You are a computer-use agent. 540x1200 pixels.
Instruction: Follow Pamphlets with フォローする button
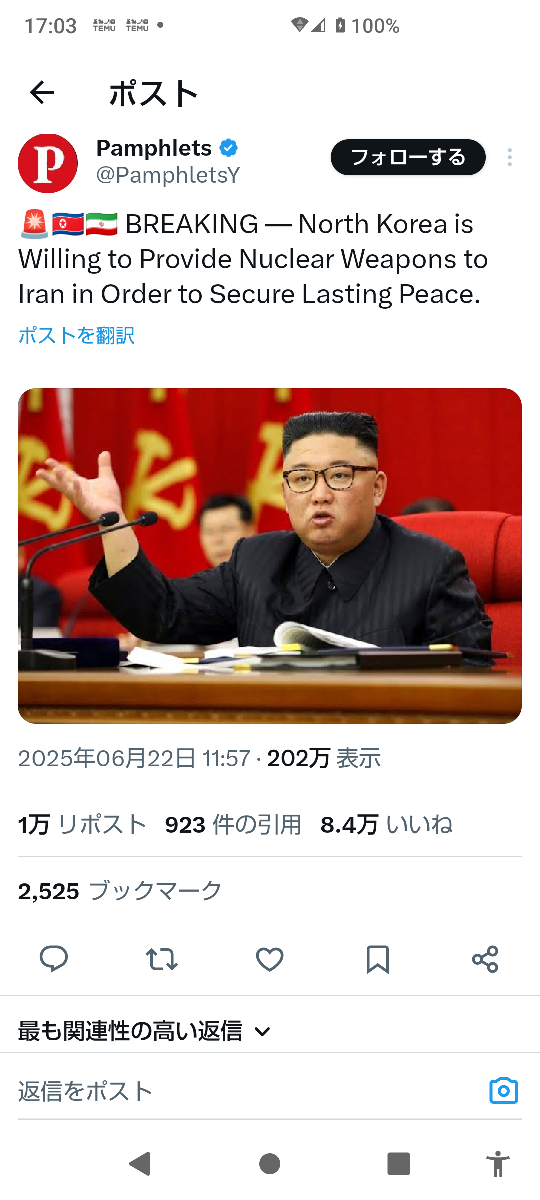(408, 157)
